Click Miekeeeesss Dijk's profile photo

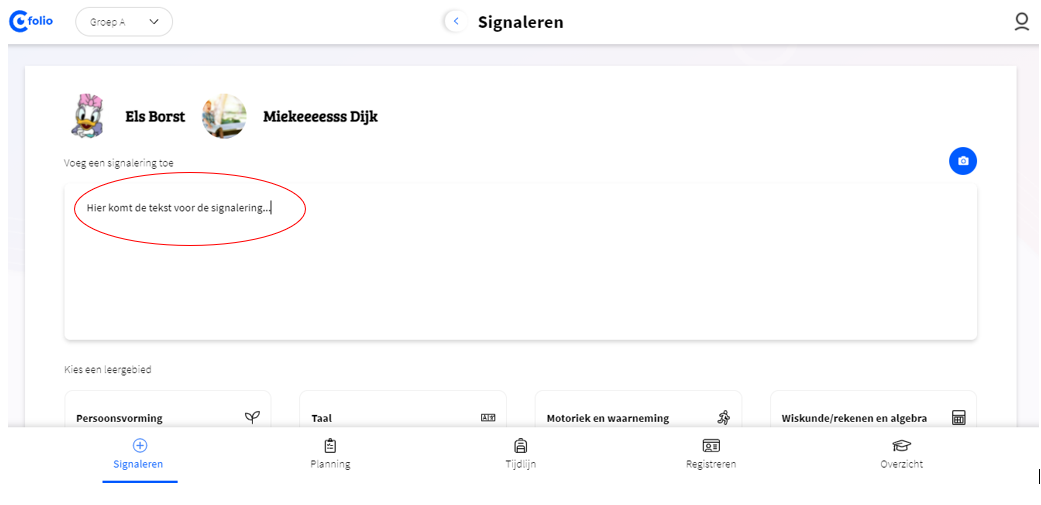224,116
